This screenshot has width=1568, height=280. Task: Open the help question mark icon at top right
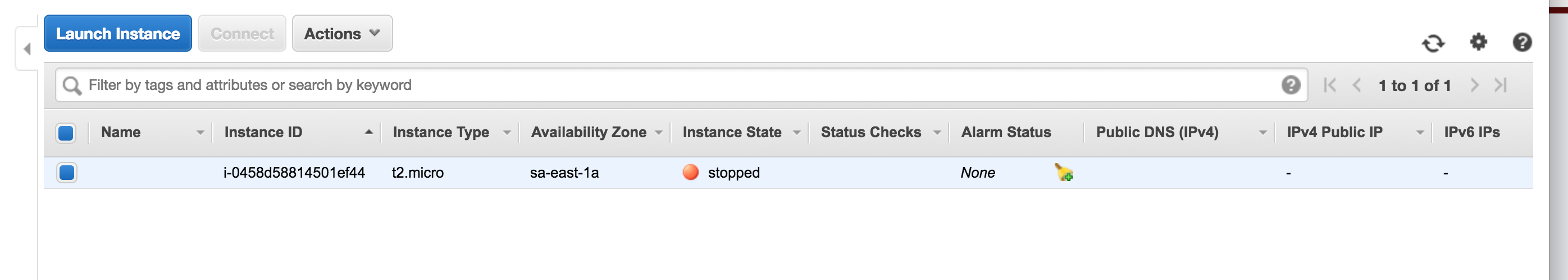coord(1523,42)
